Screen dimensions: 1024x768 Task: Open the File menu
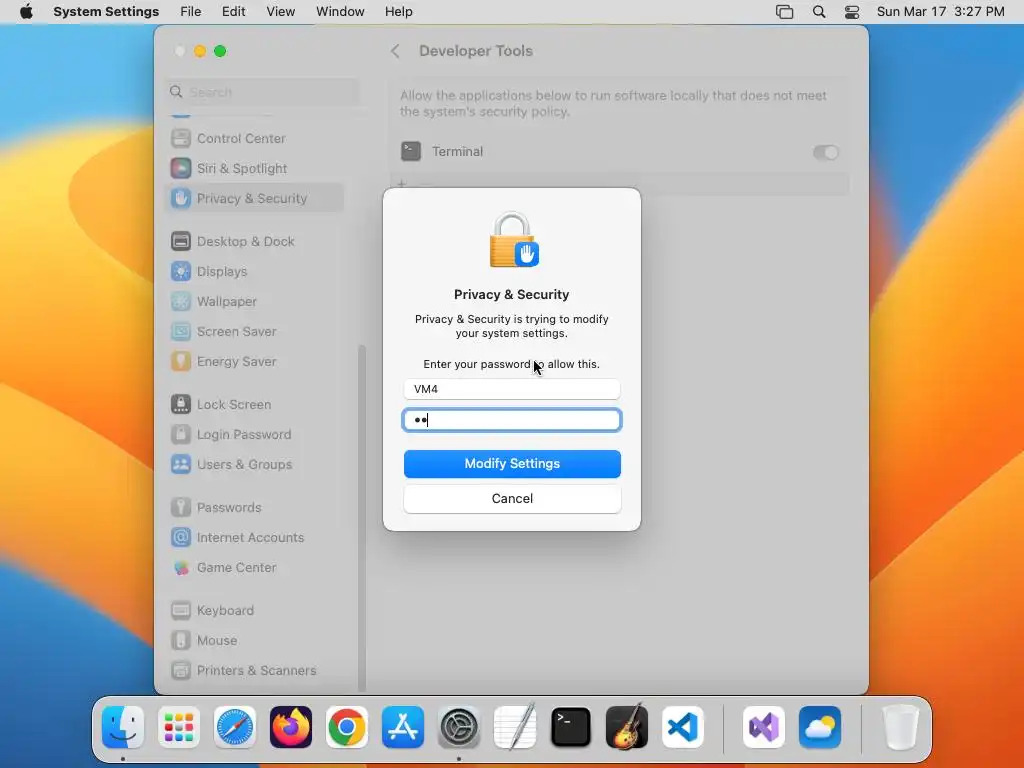pos(191,12)
